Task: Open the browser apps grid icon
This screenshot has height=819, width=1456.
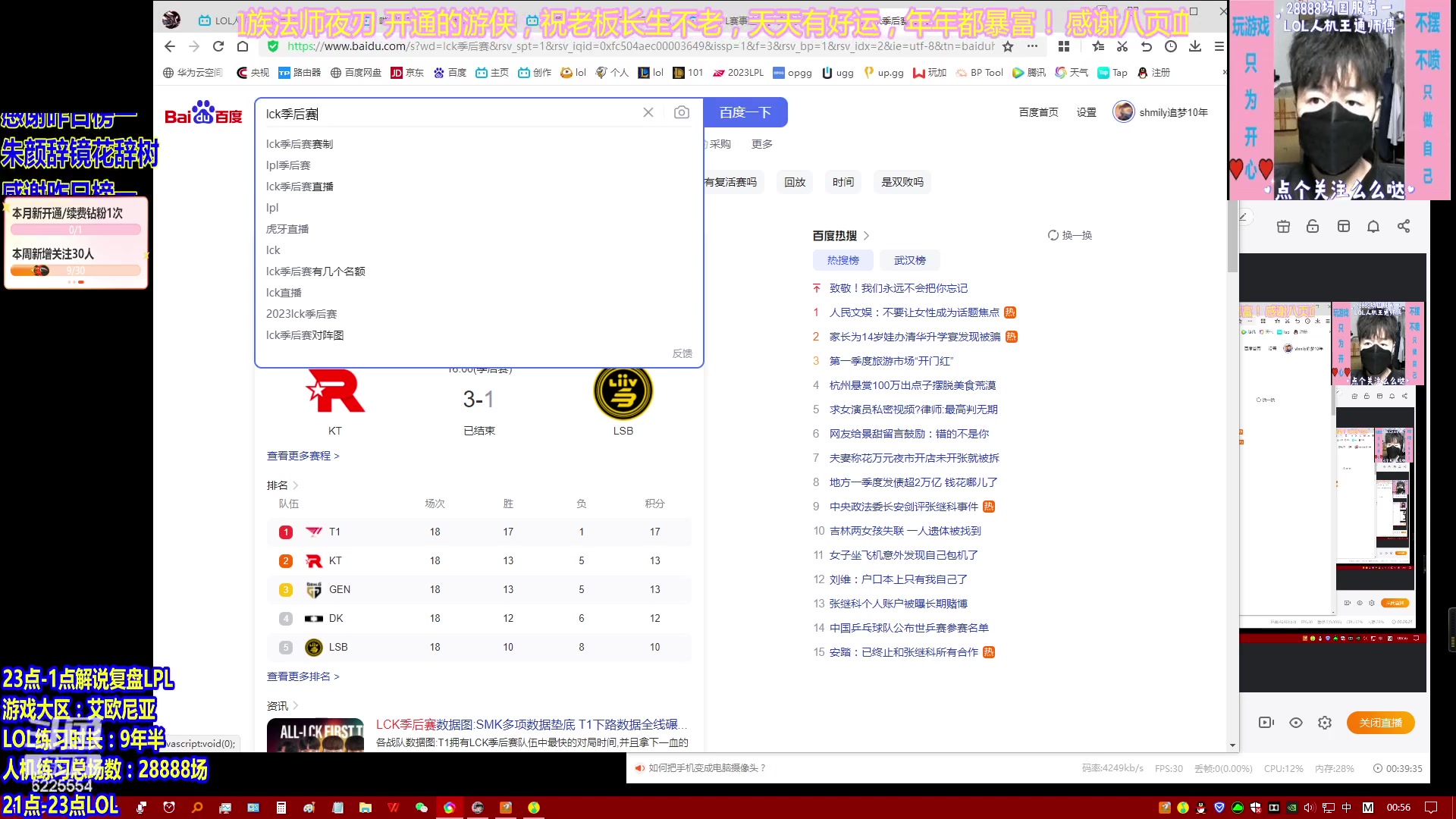Action: tap(1064, 46)
